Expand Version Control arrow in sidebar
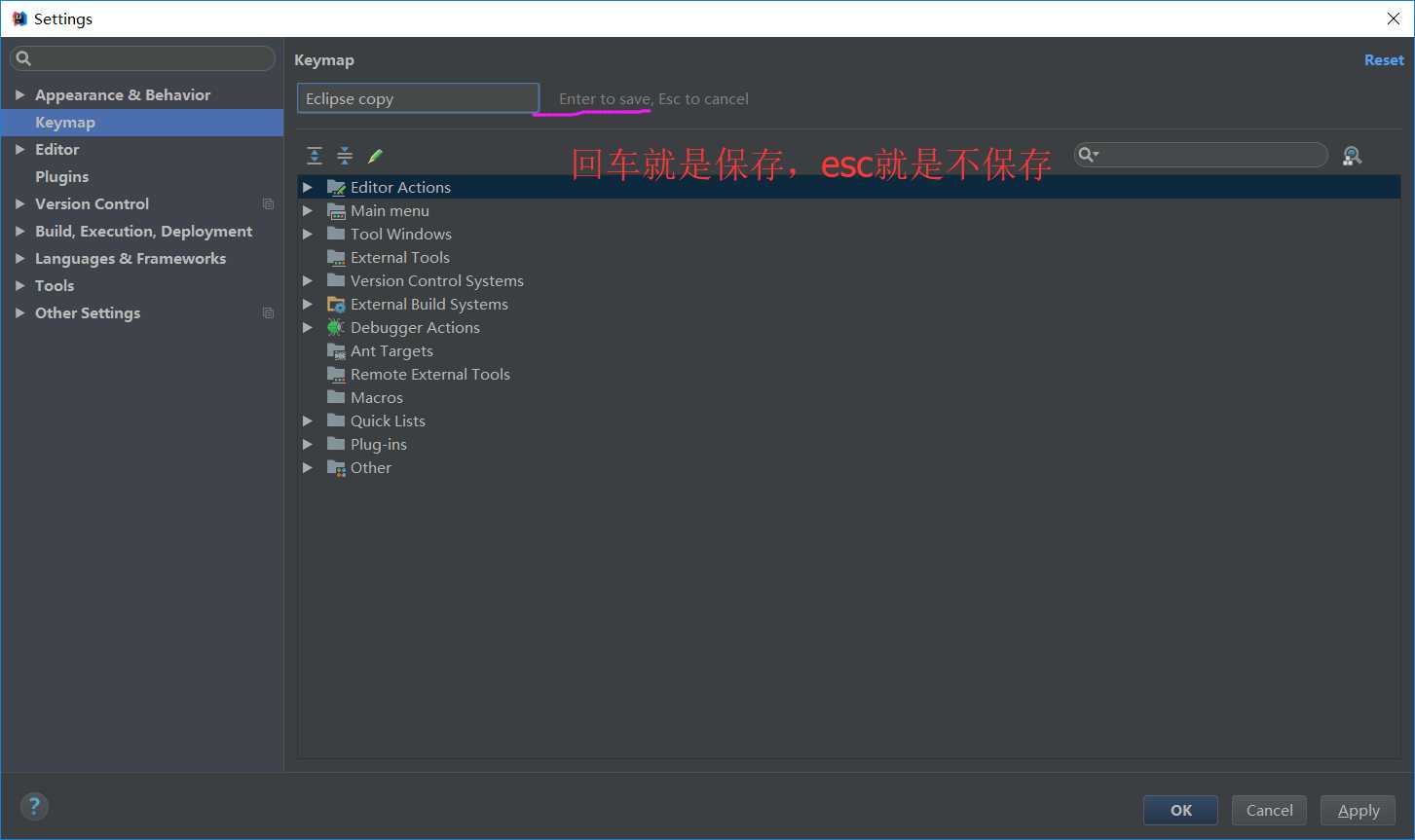This screenshot has height=840, width=1415. pos(19,203)
